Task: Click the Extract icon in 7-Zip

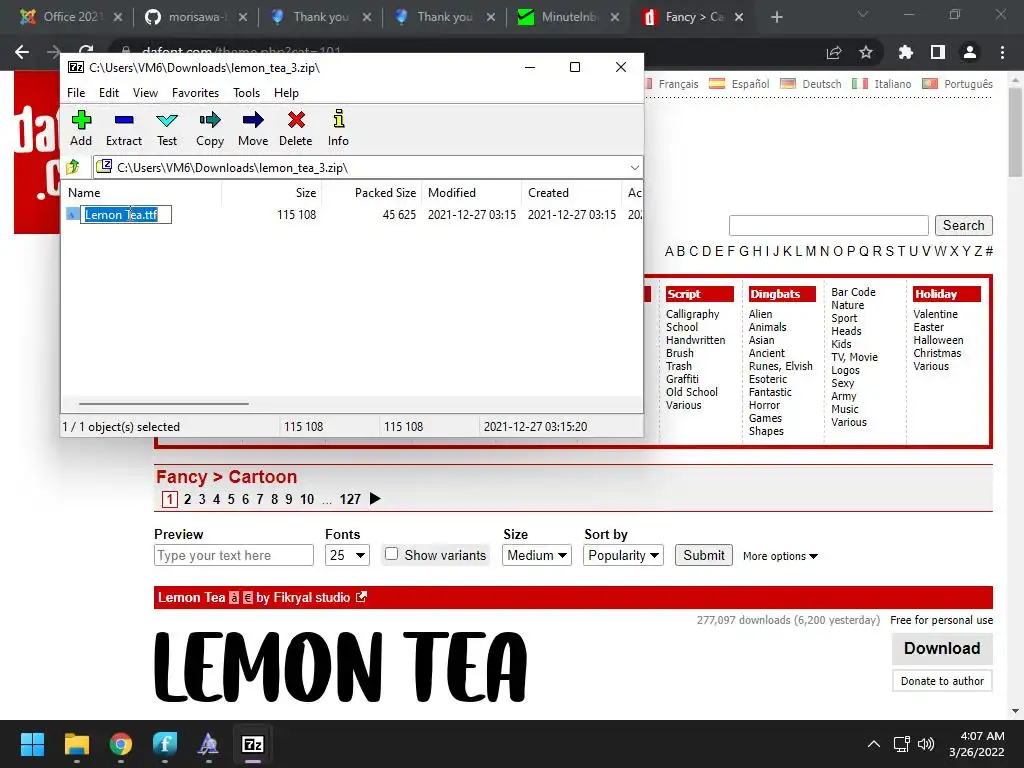Action: pyautogui.click(x=123, y=120)
